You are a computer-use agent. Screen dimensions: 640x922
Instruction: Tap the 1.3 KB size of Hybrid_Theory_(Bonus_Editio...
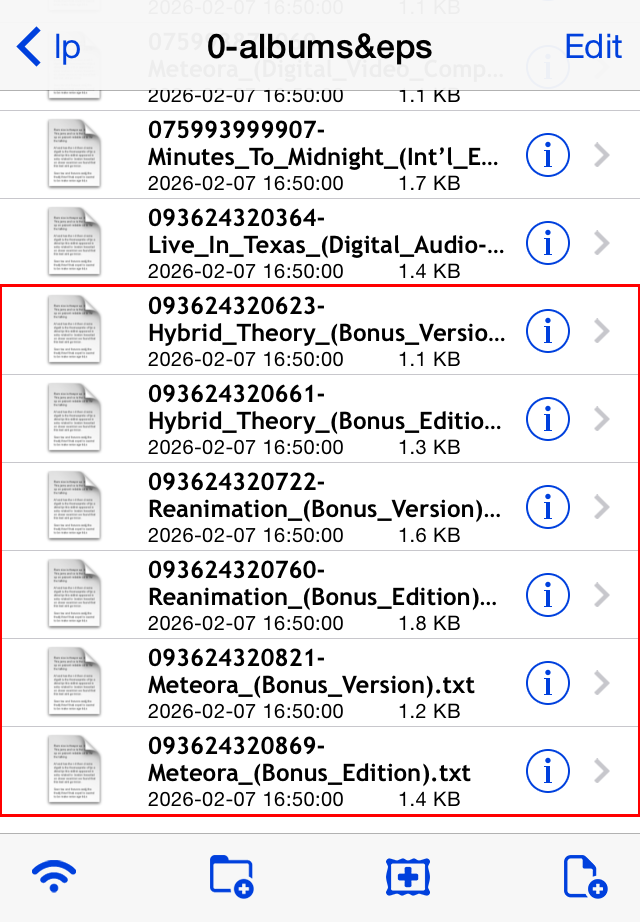pos(429,447)
